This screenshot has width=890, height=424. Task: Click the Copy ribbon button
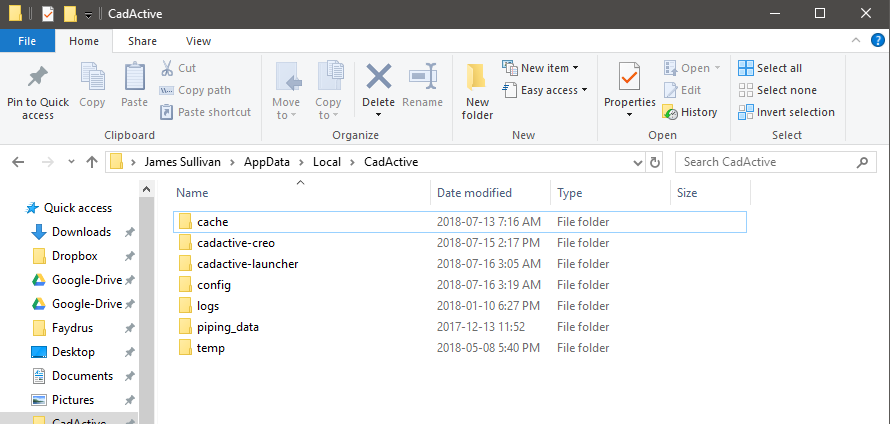(x=92, y=85)
